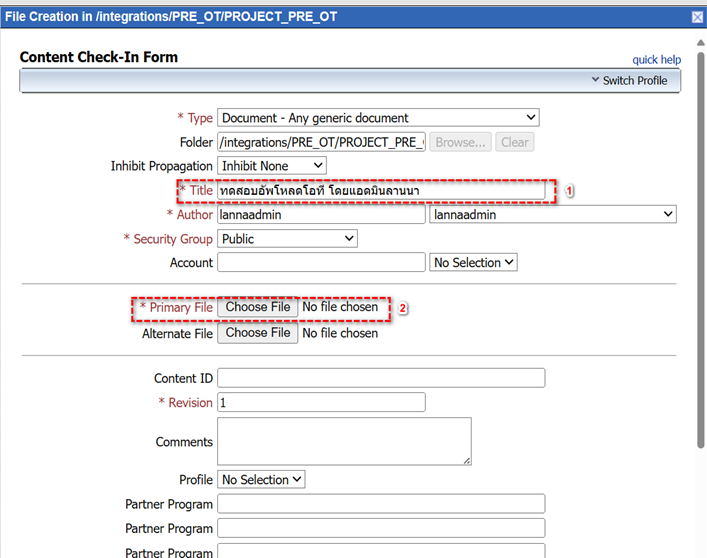The height and width of the screenshot is (558, 707).
Task: Click the Folder path input field
Action: click(x=321, y=142)
